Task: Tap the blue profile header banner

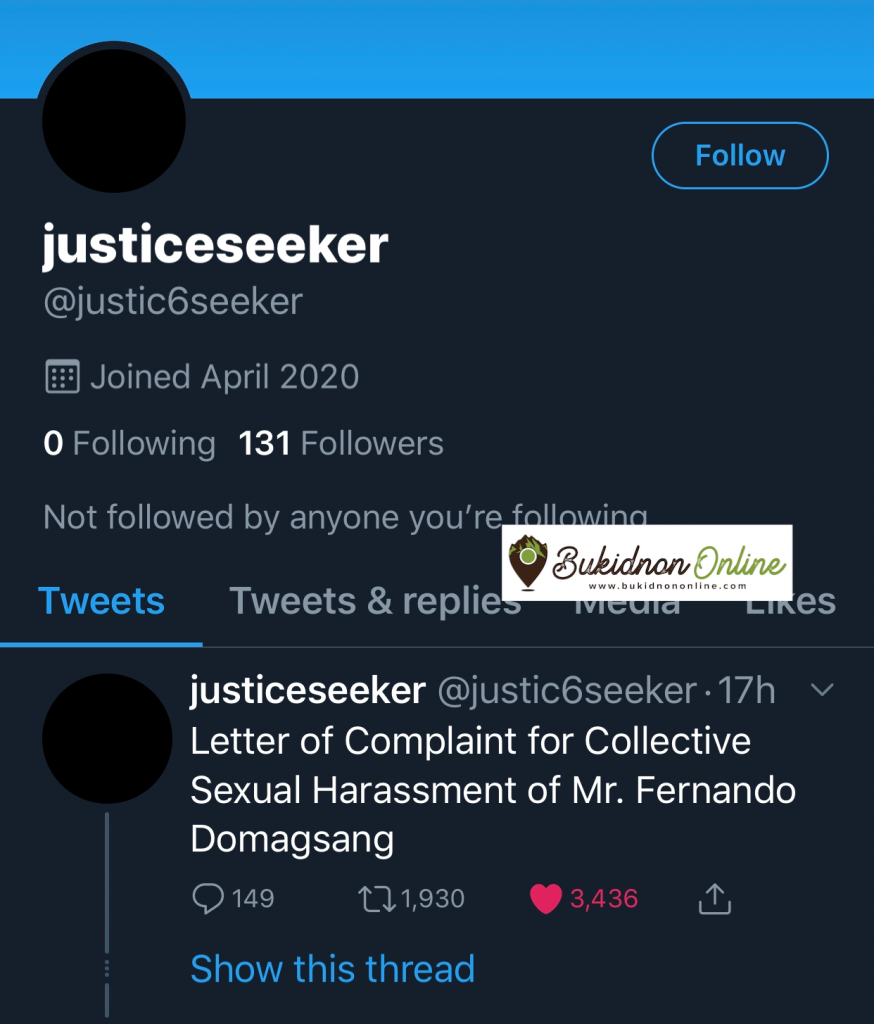Action: tap(500, 45)
